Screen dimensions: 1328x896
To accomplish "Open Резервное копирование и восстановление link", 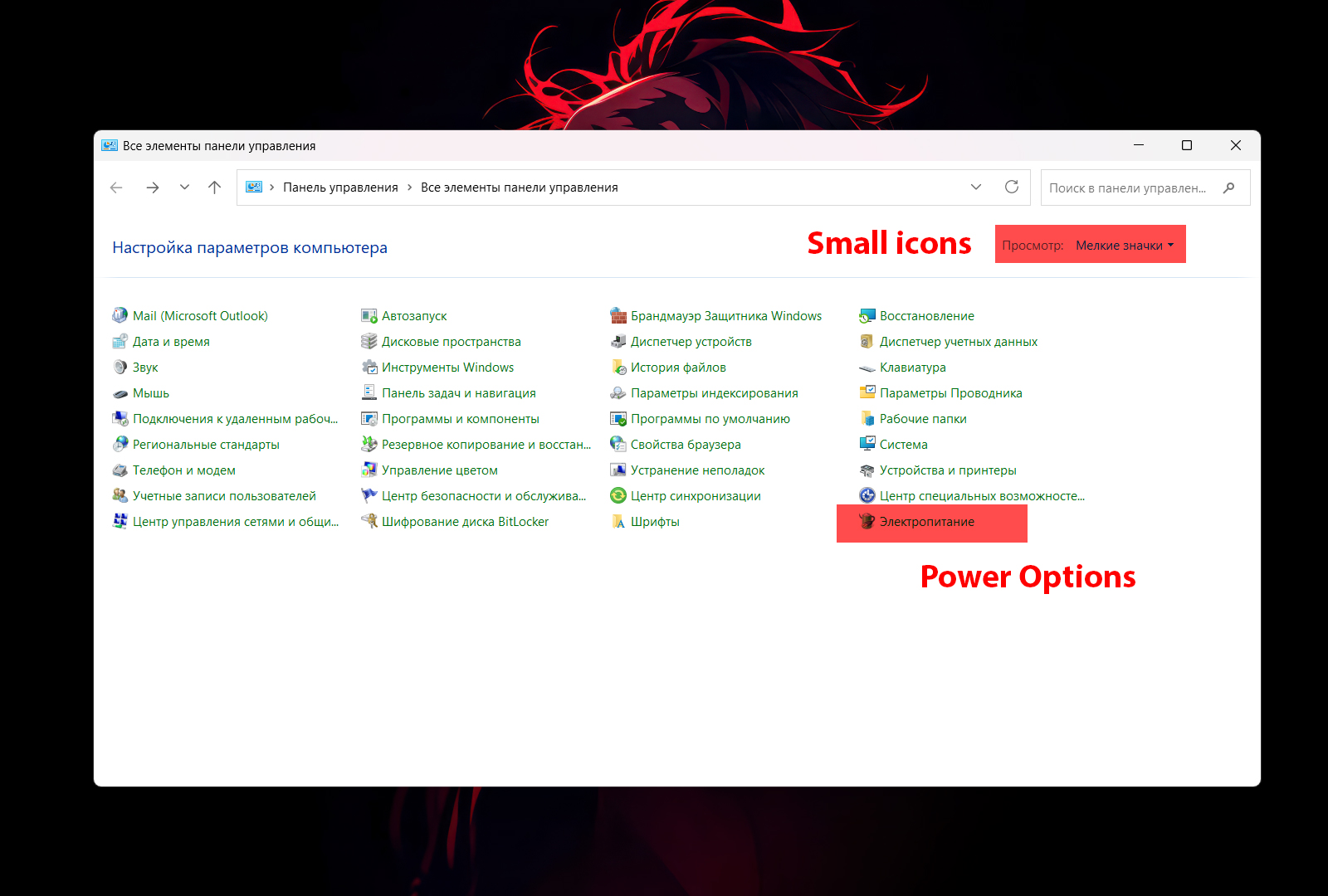I will 486,445.
